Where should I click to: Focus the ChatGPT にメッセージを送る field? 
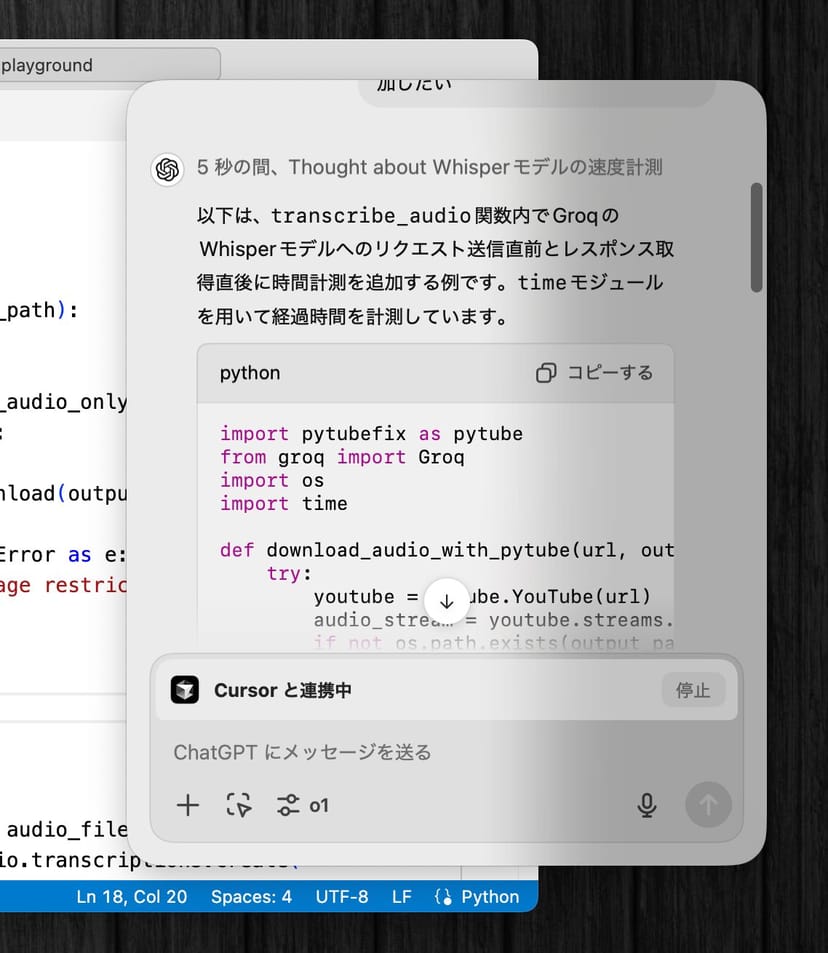tap(400, 752)
